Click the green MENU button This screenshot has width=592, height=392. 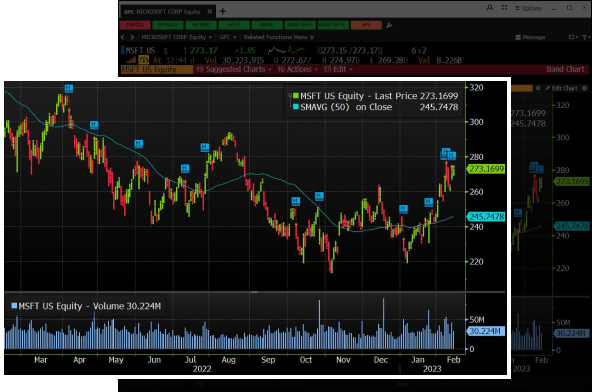point(267,25)
